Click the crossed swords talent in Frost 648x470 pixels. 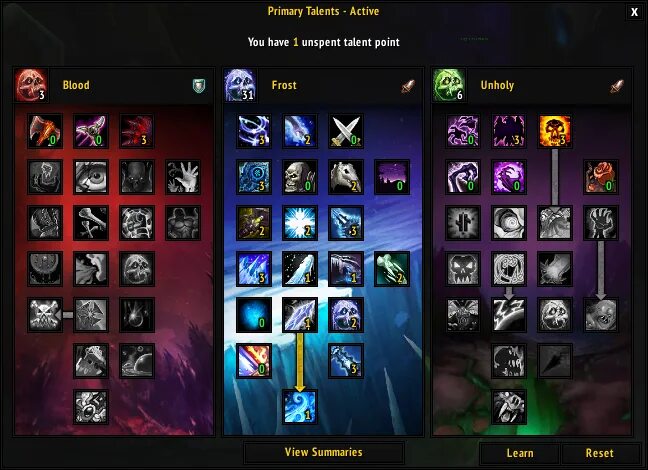[346, 131]
